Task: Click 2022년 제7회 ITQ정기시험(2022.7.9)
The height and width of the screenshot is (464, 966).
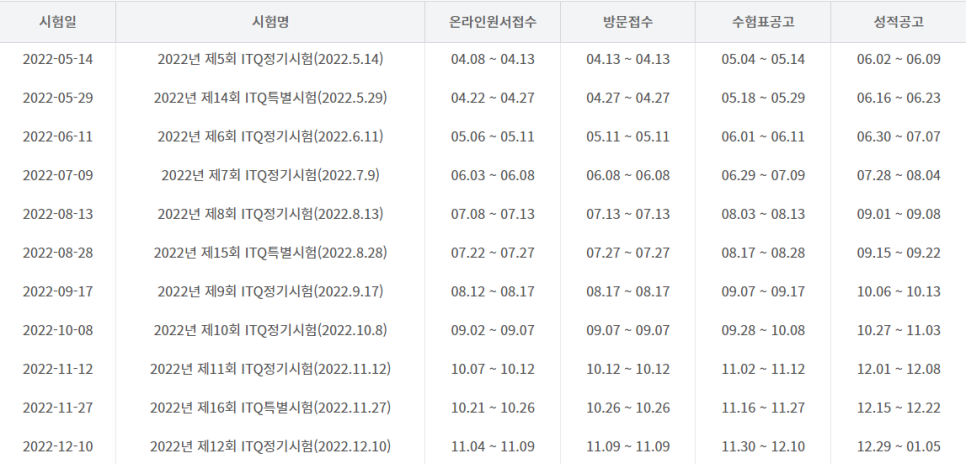Action: 270,176
